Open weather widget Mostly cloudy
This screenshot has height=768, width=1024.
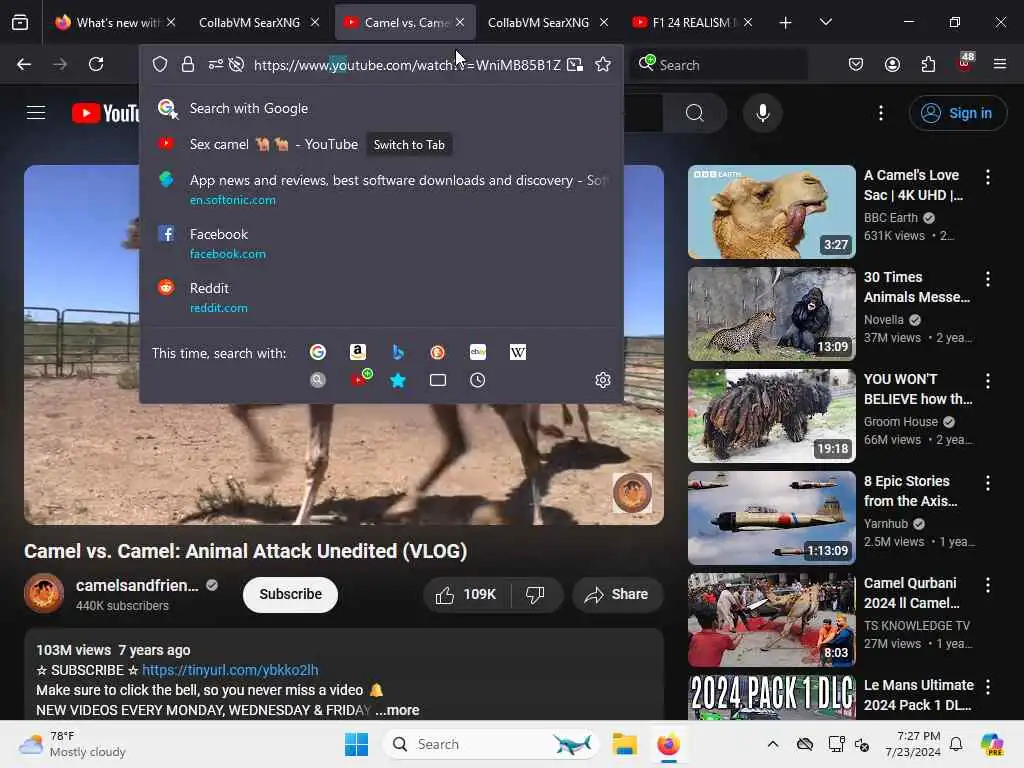click(72, 744)
